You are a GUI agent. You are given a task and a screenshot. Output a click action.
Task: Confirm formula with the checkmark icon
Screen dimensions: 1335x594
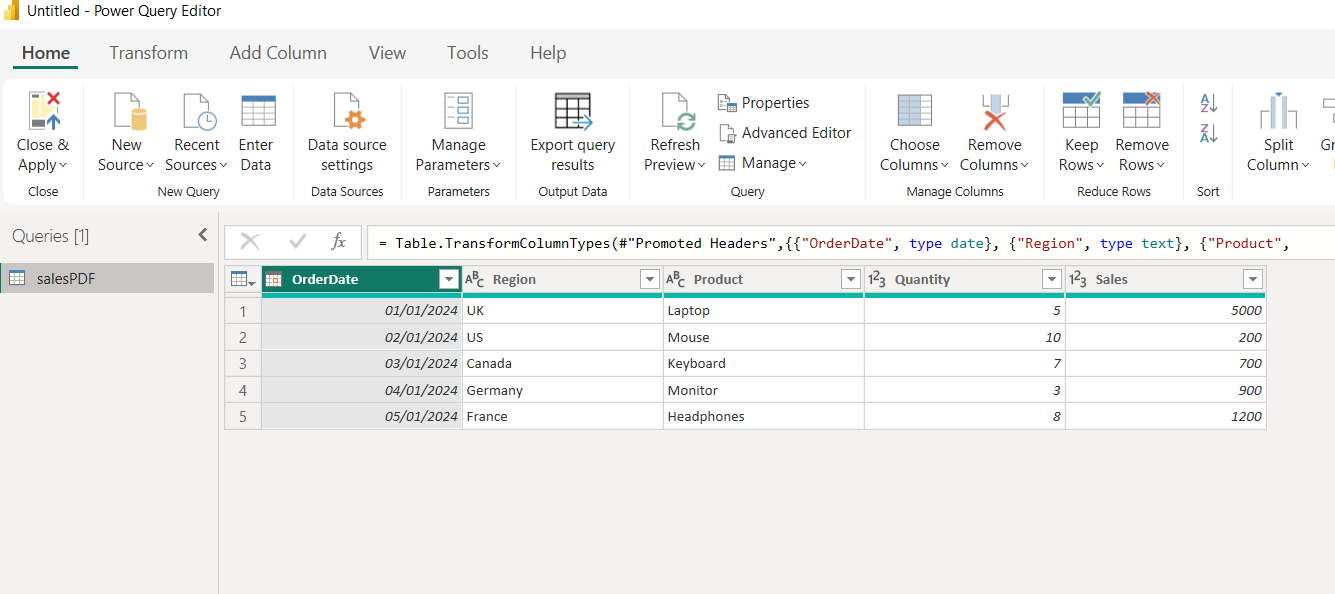click(297, 242)
